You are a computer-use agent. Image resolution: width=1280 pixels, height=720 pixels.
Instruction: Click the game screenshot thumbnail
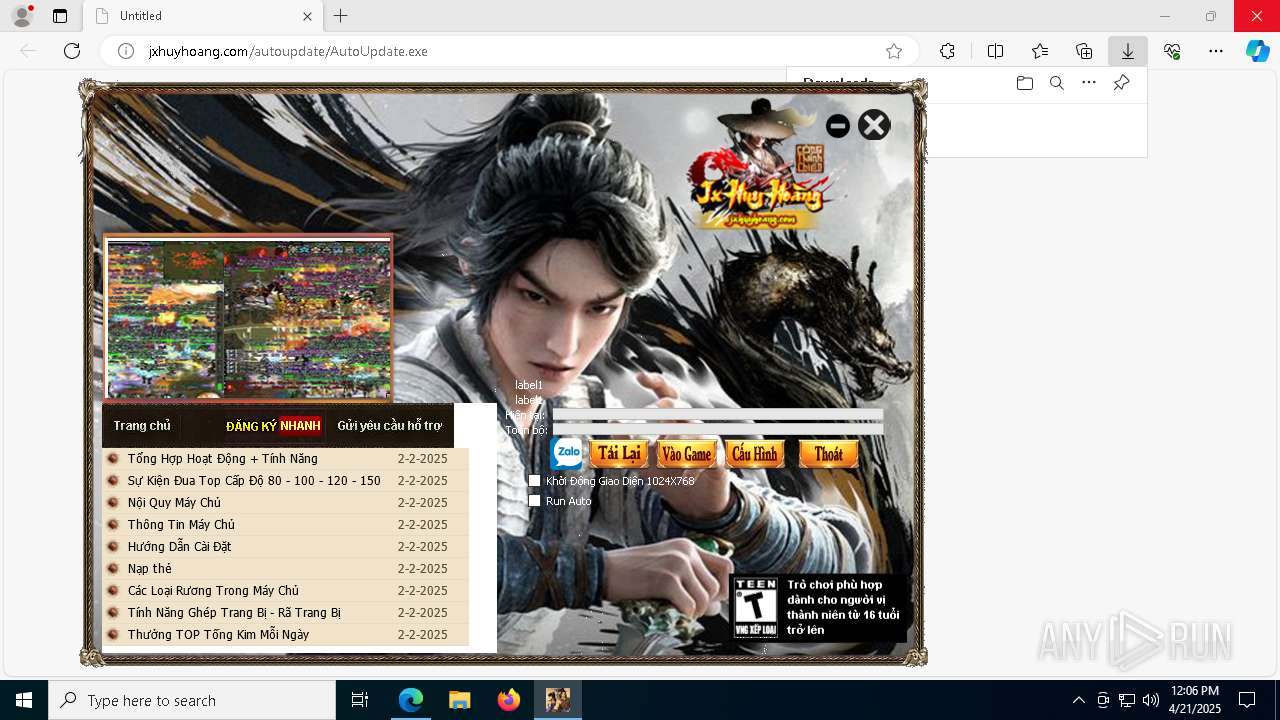point(248,318)
